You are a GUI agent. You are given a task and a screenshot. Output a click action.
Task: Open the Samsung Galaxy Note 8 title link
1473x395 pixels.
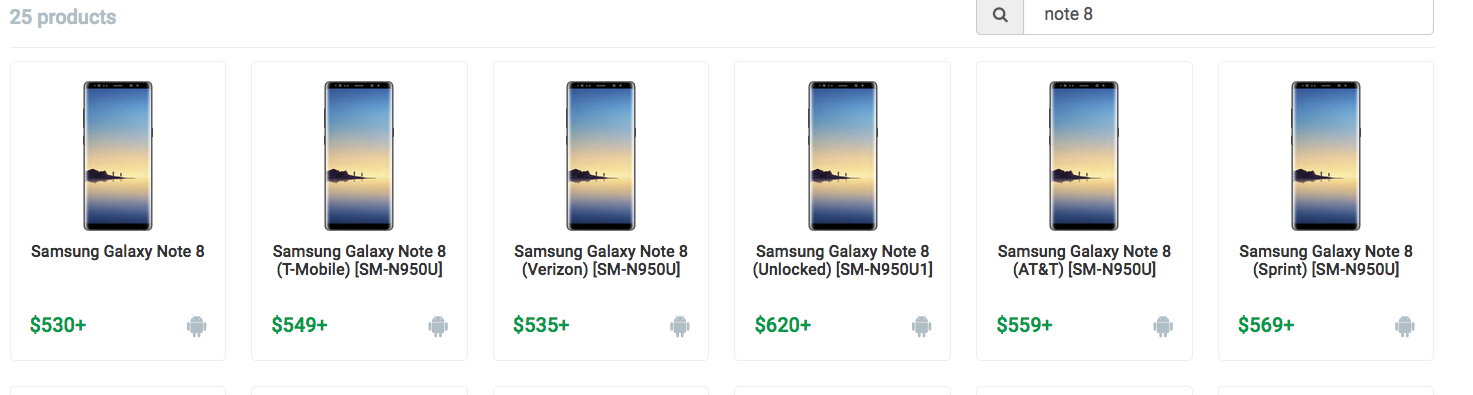point(118,251)
